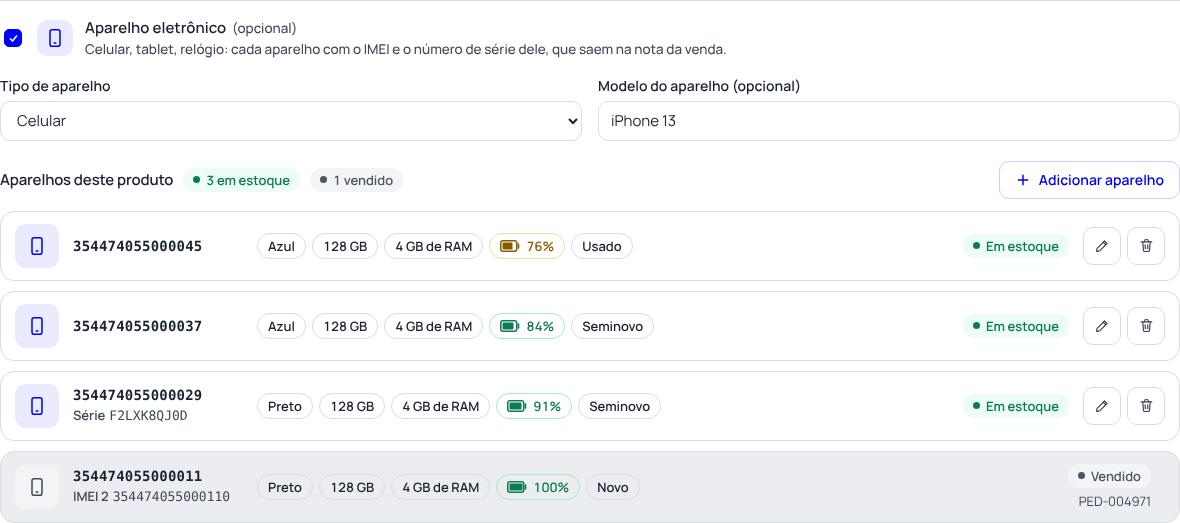The image size is (1180, 523).
Task: Click the 1 vendido badge
Action: pos(356,181)
